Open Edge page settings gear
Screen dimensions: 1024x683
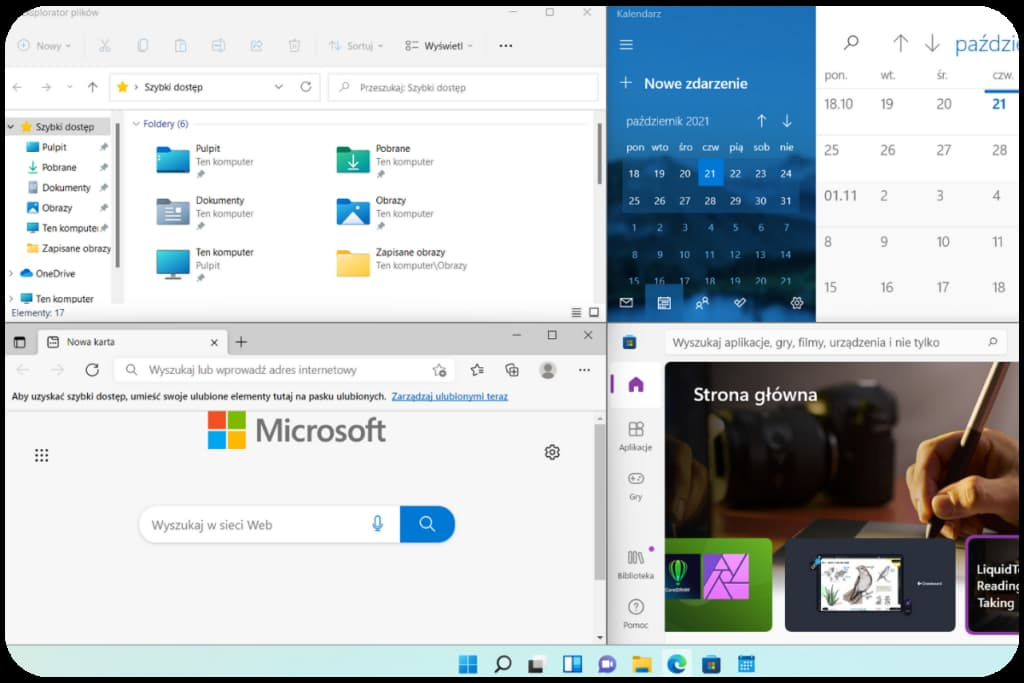(x=552, y=452)
